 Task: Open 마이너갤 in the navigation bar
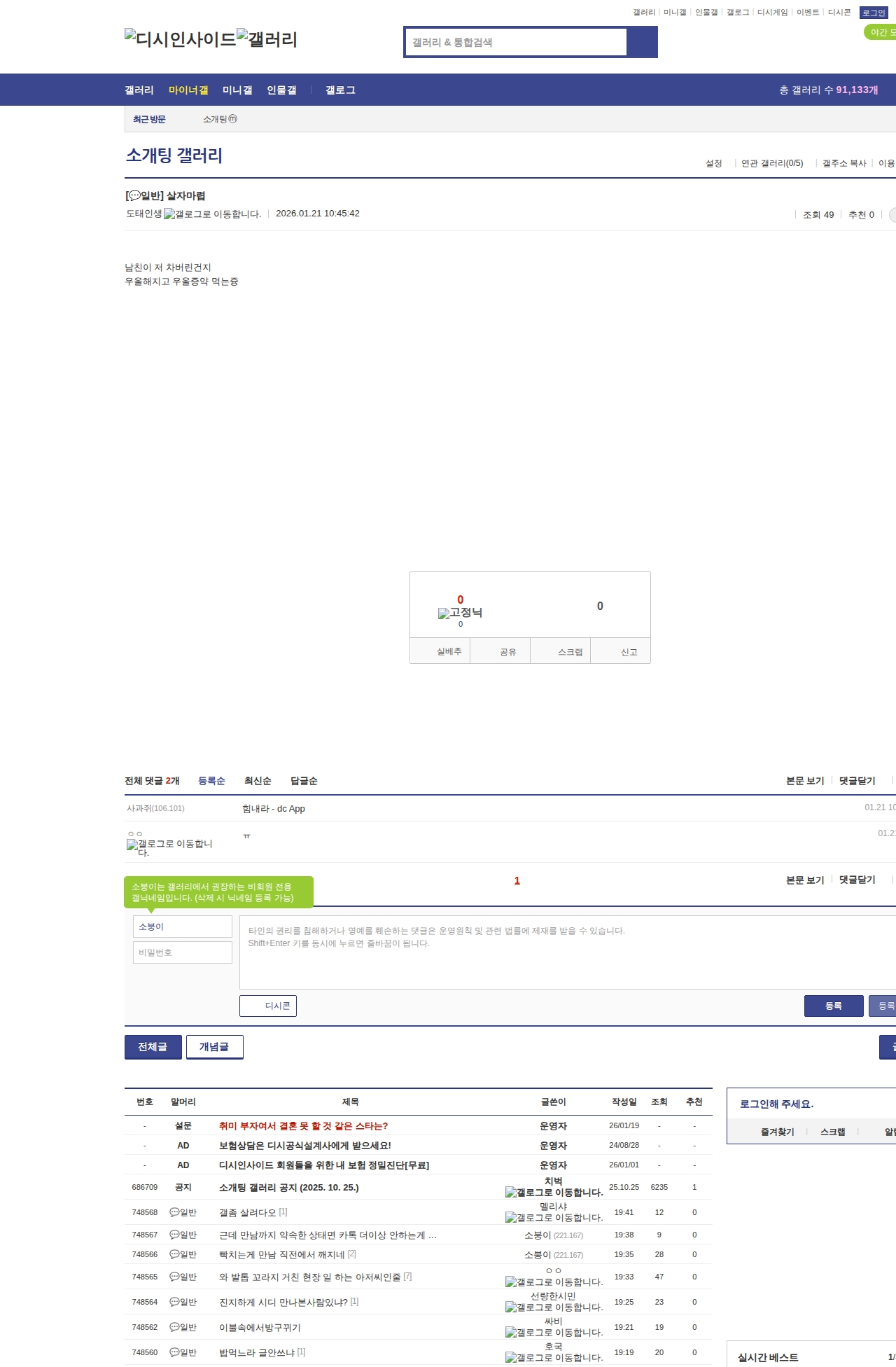188,90
